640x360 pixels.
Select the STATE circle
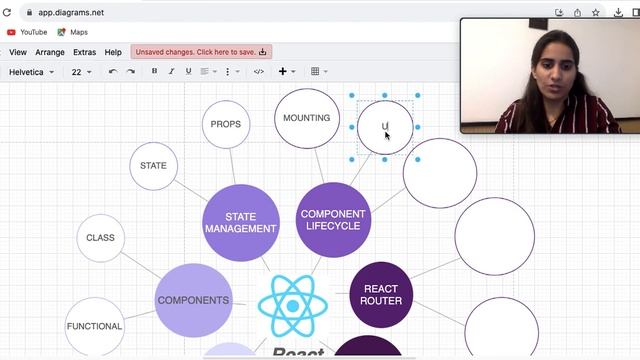pos(153,166)
